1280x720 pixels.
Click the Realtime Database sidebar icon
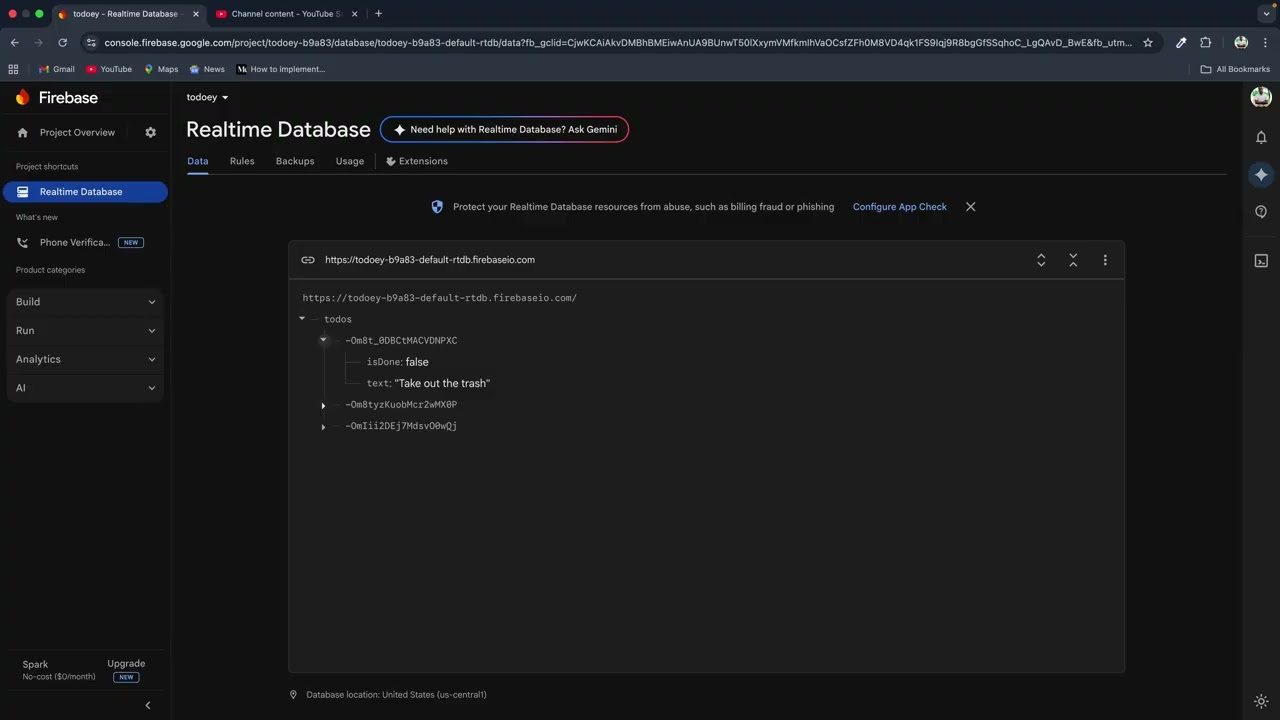coord(23,192)
